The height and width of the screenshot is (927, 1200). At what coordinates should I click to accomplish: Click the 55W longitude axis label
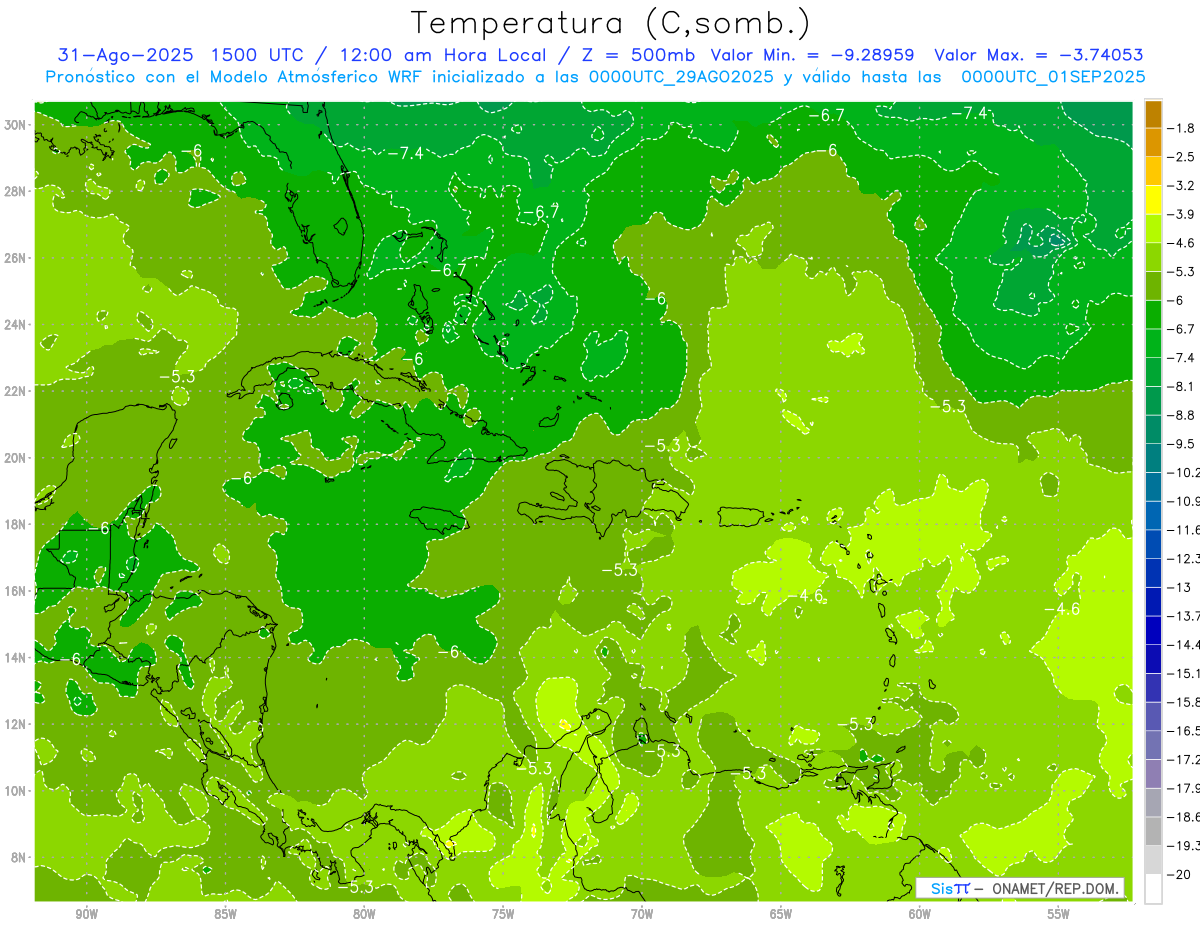coord(1059,915)
